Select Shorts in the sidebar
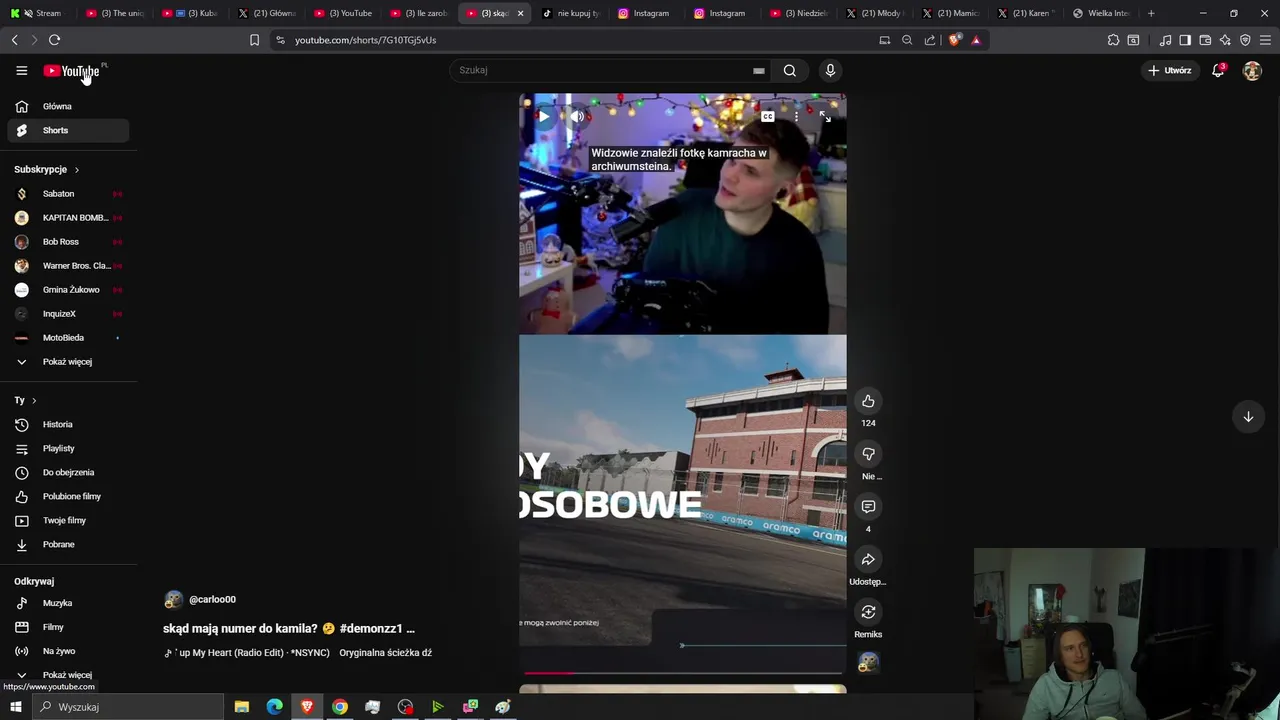The image size is (1280, 720). click(68, 130)
